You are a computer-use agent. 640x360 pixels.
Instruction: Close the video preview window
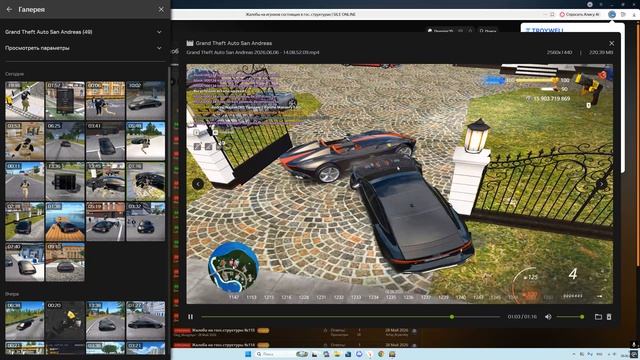(x=611, y=43)
